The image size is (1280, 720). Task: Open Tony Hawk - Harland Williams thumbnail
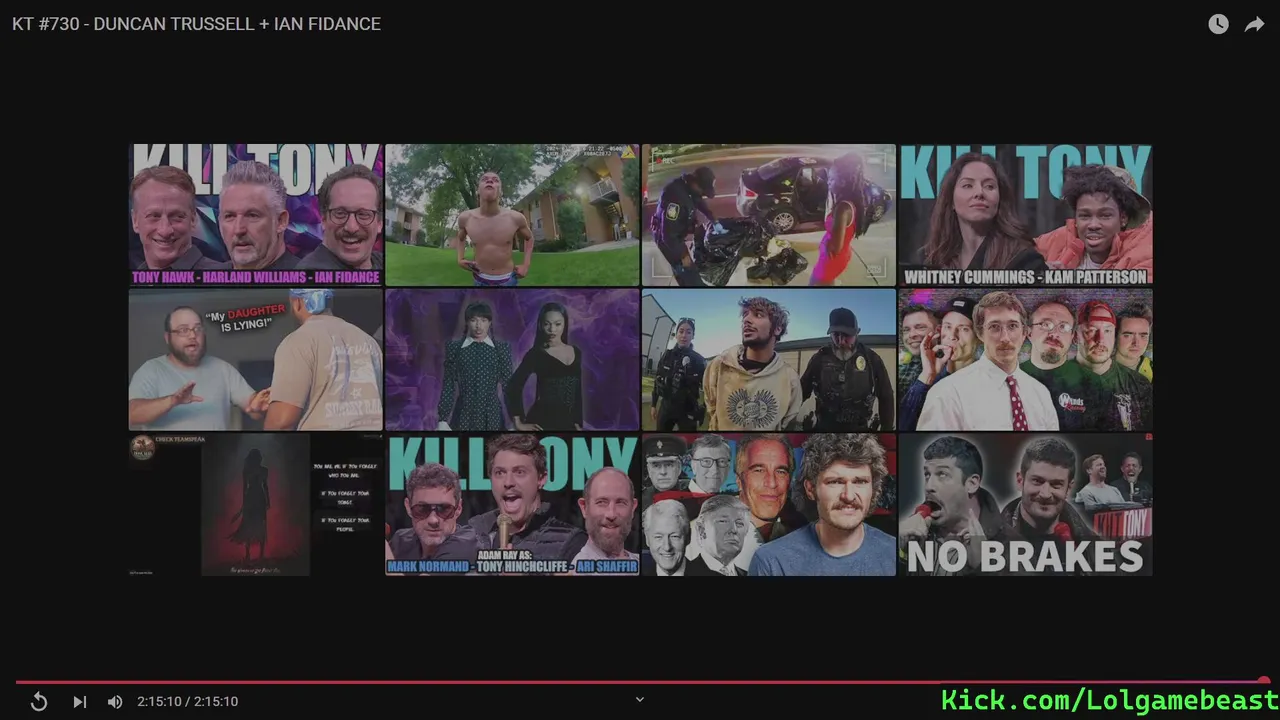point(255,215)
